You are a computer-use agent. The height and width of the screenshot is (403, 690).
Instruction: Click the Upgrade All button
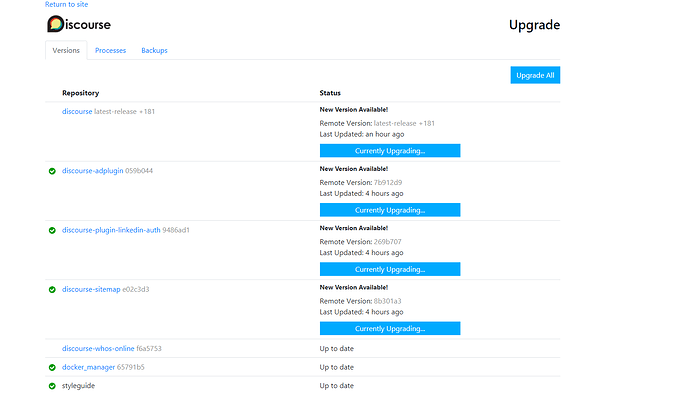[535, 75]
